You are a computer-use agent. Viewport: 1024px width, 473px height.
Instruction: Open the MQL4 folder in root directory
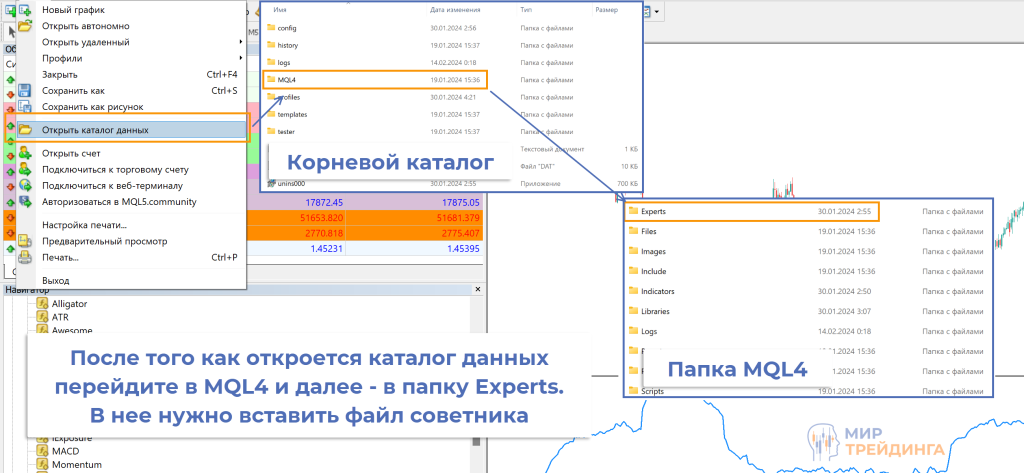[x=287, y=79]
